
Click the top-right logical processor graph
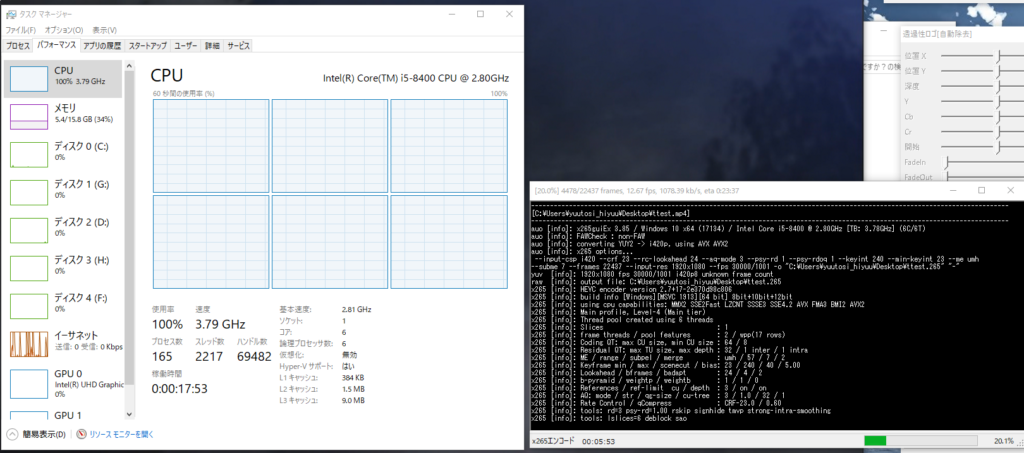(449, 146)
